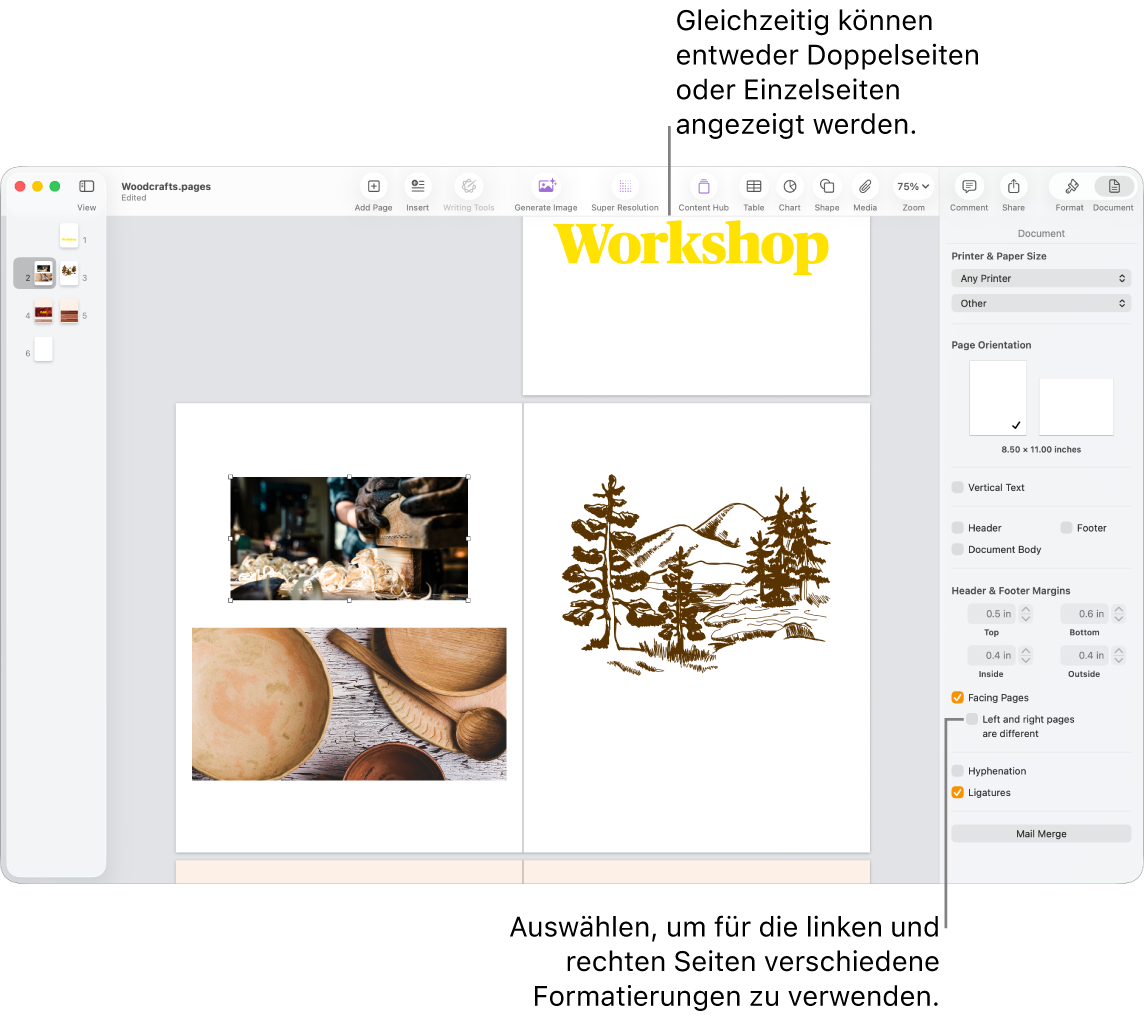This screenshot has height=1016, width=1144.
Task: Select page 1 thumbnail
Action: coord(69,237)
